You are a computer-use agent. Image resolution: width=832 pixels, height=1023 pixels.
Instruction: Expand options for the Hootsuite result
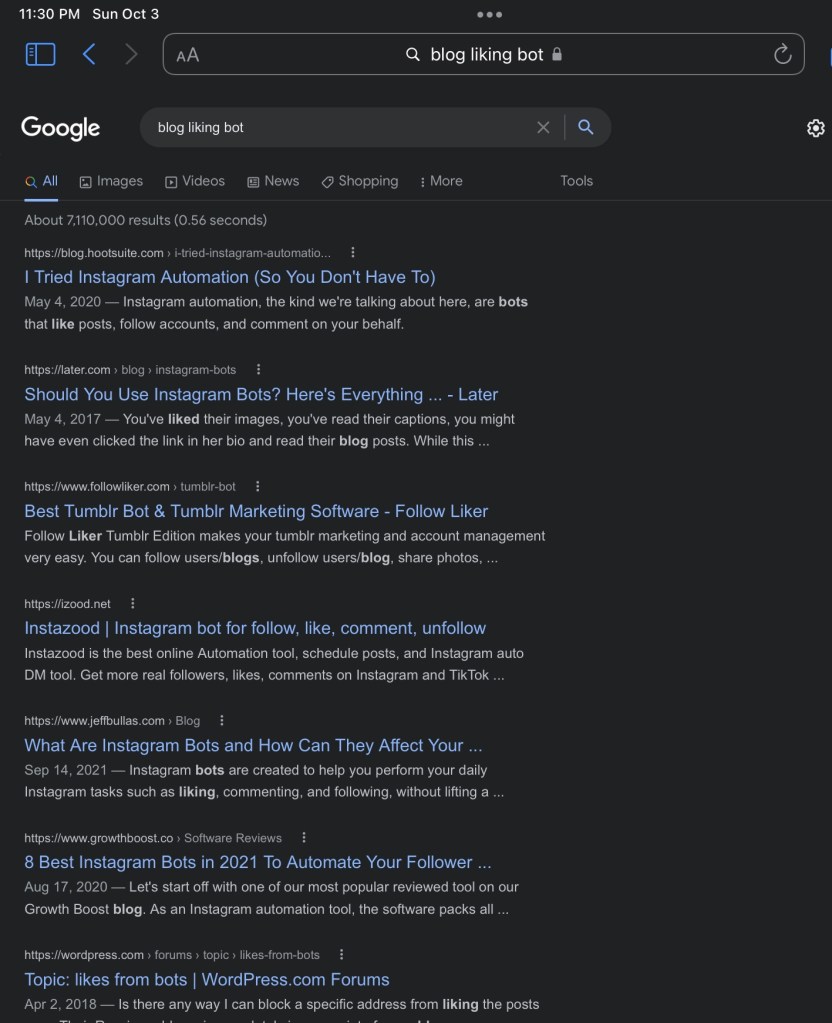coord(352,253)
